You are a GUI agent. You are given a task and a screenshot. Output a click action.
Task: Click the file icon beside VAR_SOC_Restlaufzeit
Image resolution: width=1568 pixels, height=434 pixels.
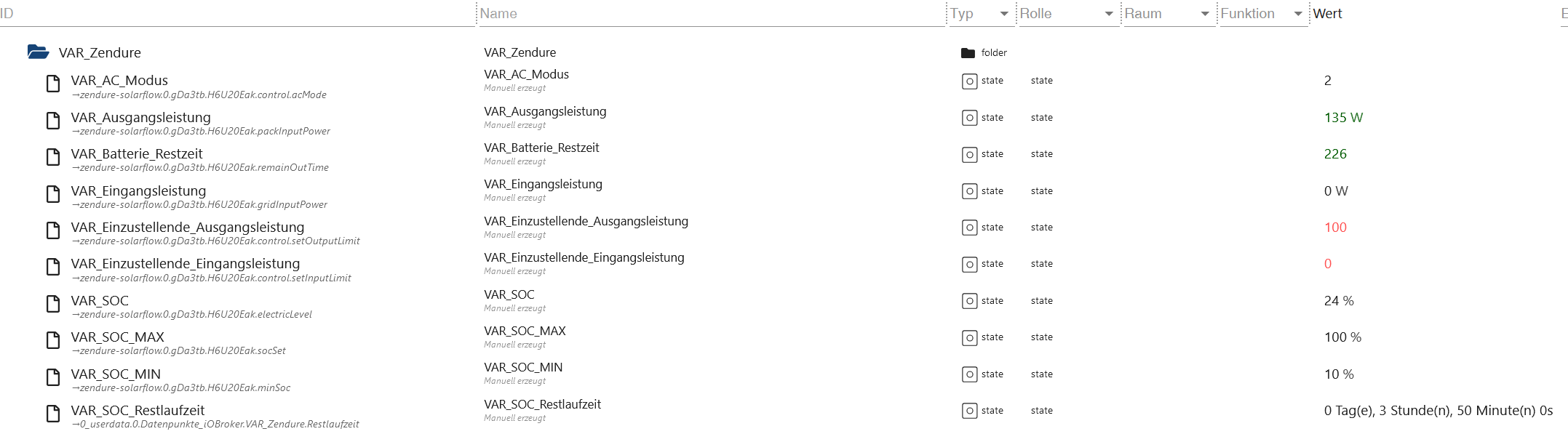53,414
